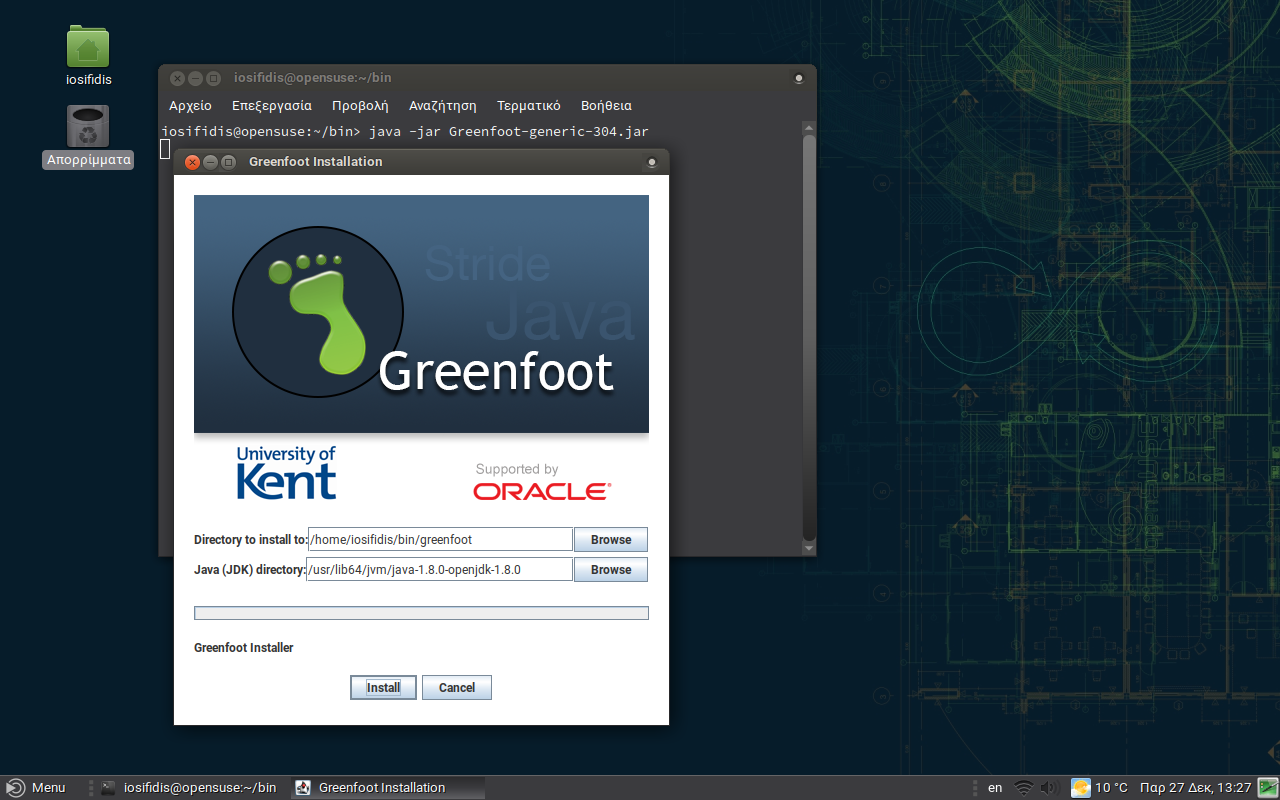Focus the 'Directory to install to' text field
This screenshot has height=800, width=1280.
[440, 540]
